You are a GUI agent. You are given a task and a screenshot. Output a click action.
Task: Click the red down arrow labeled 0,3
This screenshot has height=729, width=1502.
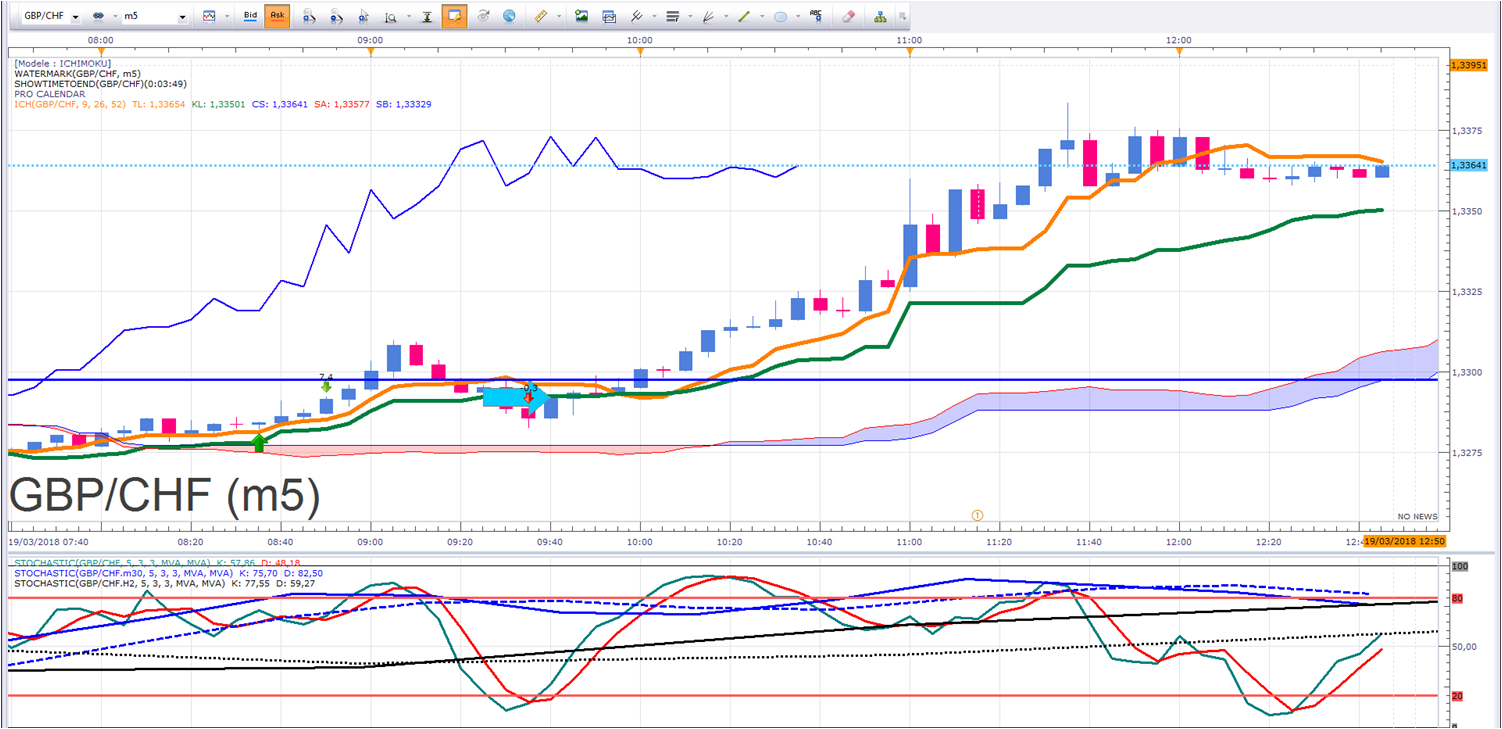[529, 397]
